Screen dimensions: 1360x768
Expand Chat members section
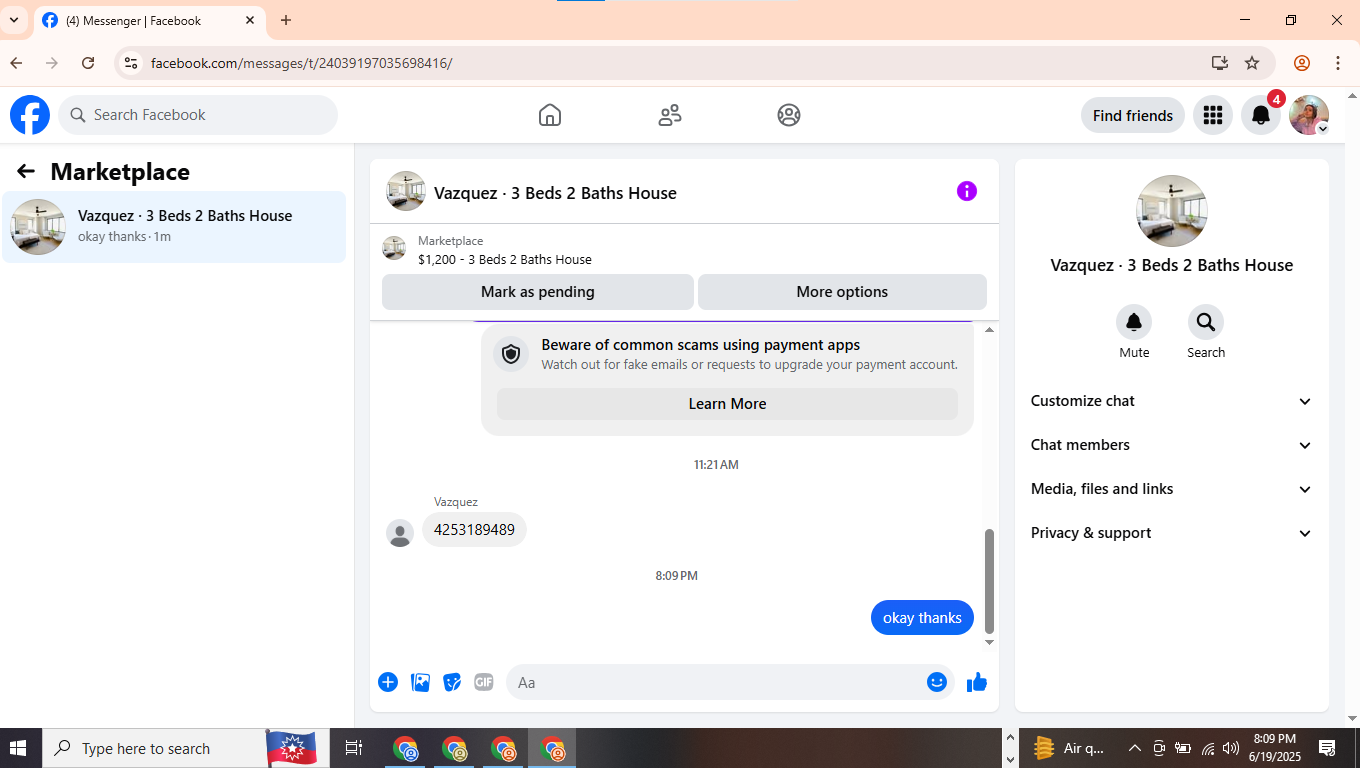pyautogui.click(x=1172, y=445)
